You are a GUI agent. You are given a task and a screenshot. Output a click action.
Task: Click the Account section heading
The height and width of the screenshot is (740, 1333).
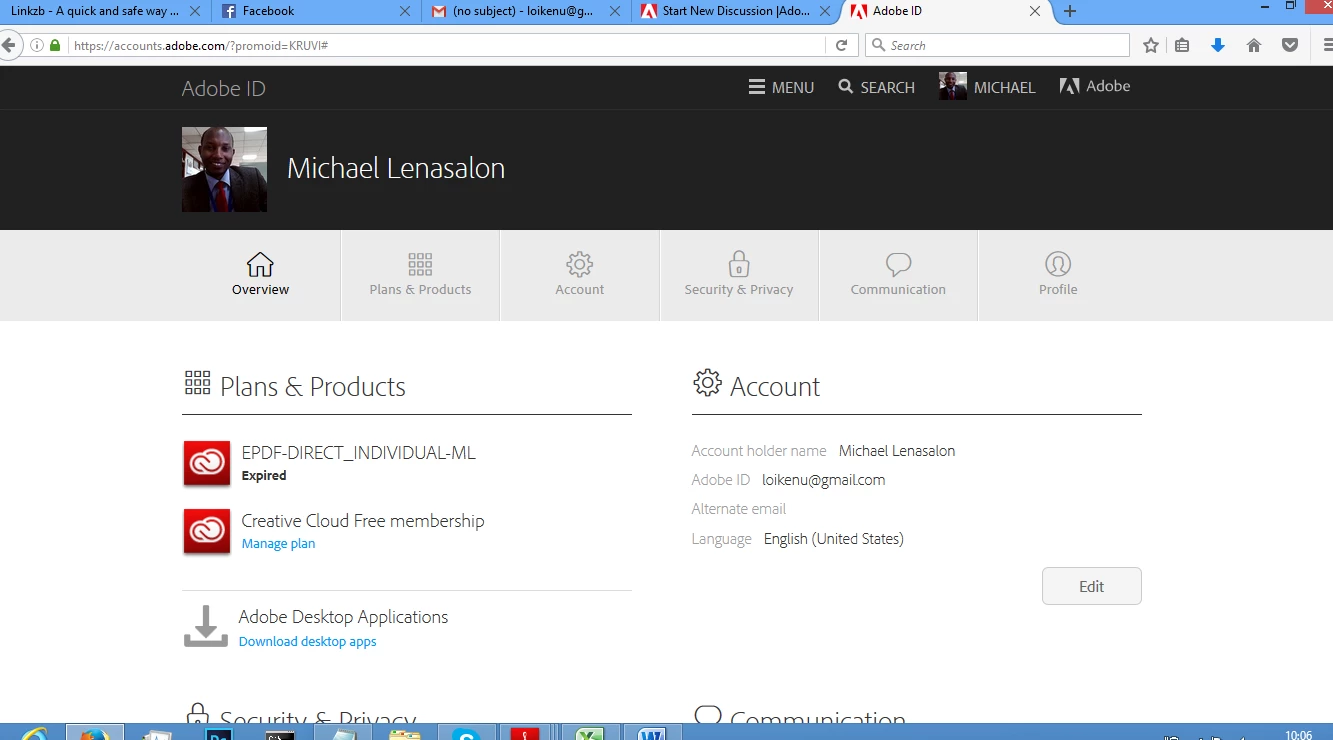tap(775, 386)
